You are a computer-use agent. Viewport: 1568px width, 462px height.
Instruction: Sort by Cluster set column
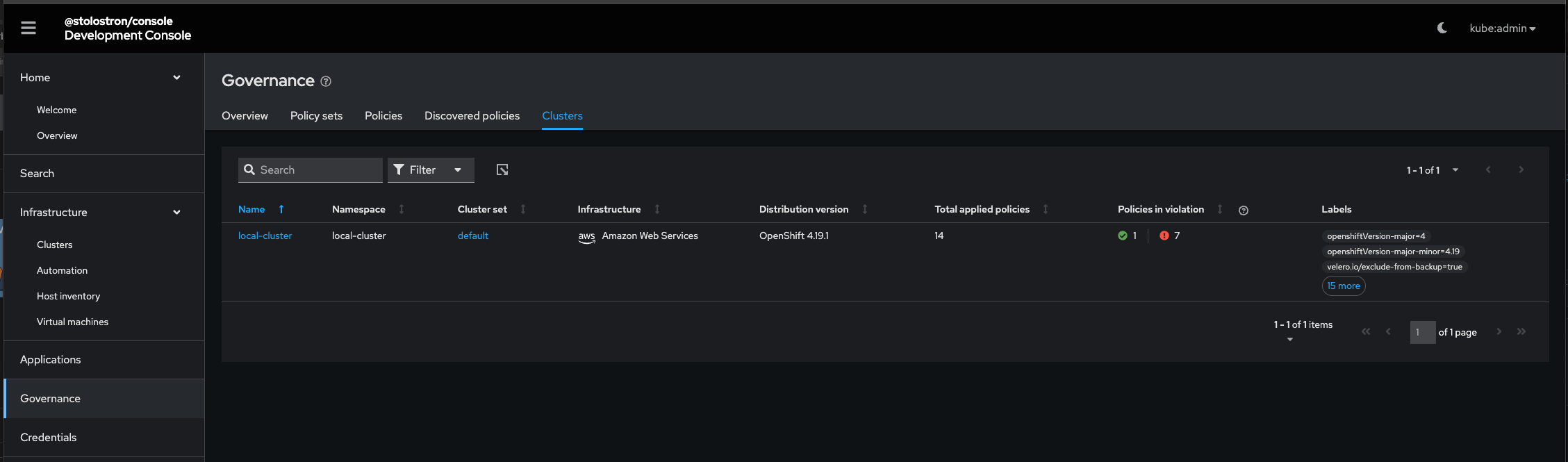(x=523, y=209)
